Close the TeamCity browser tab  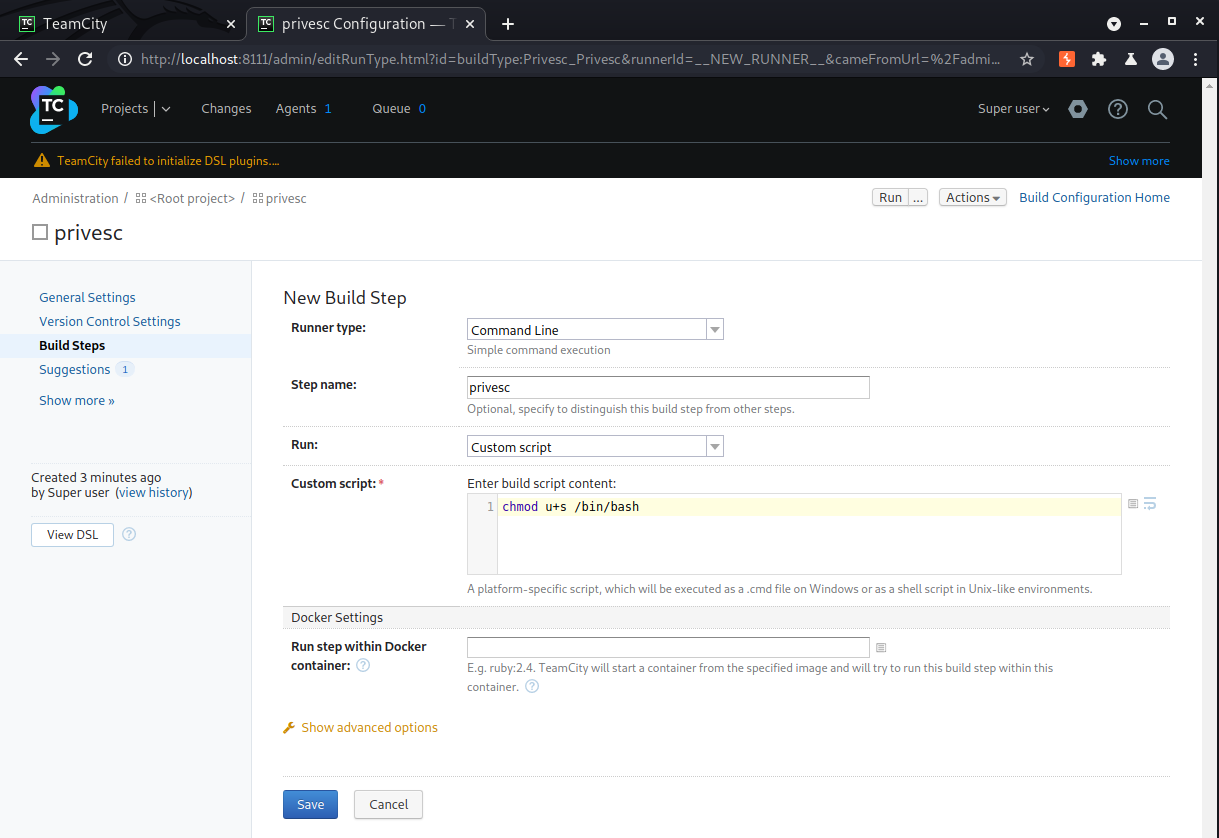pos(231,24)
